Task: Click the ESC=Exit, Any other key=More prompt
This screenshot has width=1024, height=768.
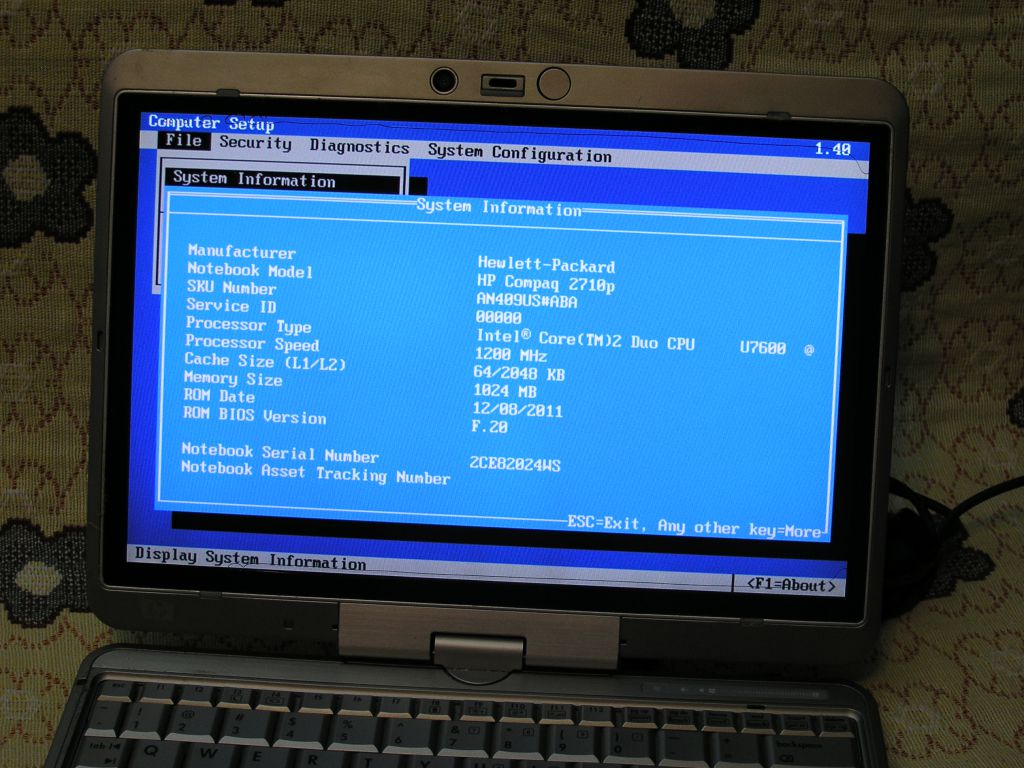Action: tap(694, 526)
